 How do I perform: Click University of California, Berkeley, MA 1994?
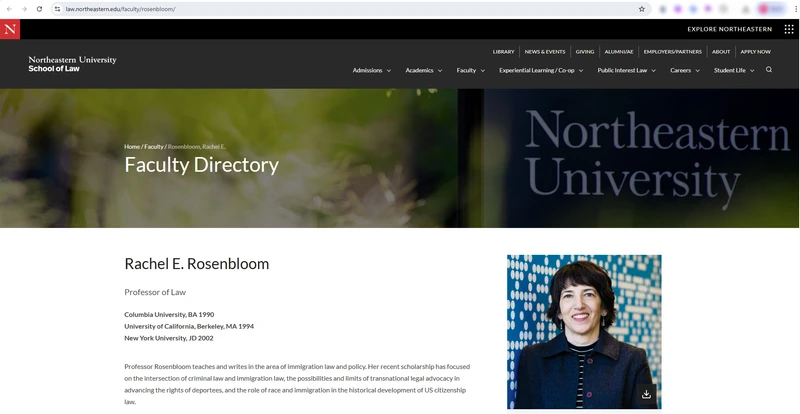pos(189,326)
